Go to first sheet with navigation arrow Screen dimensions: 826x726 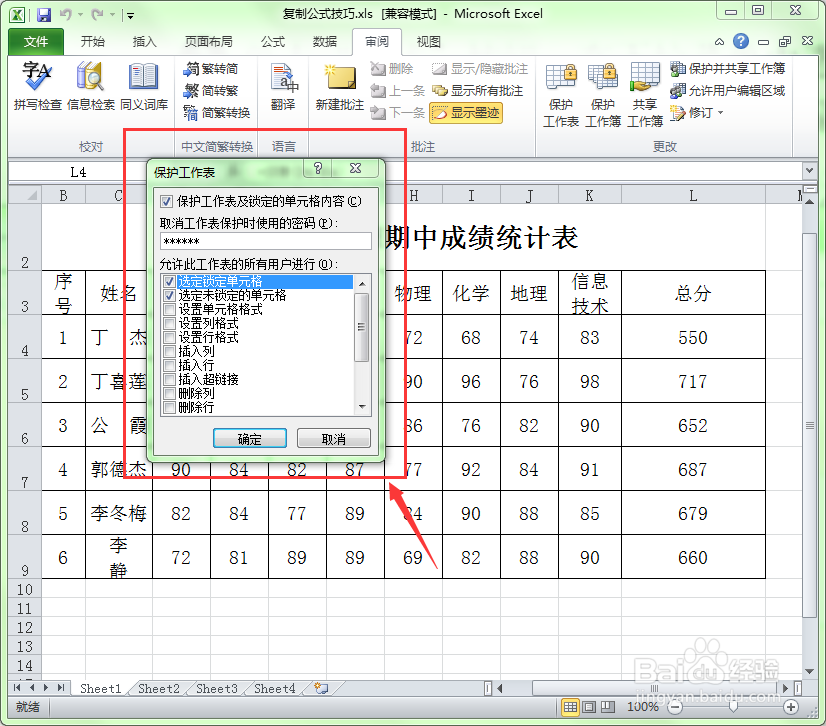click(17, 688)
